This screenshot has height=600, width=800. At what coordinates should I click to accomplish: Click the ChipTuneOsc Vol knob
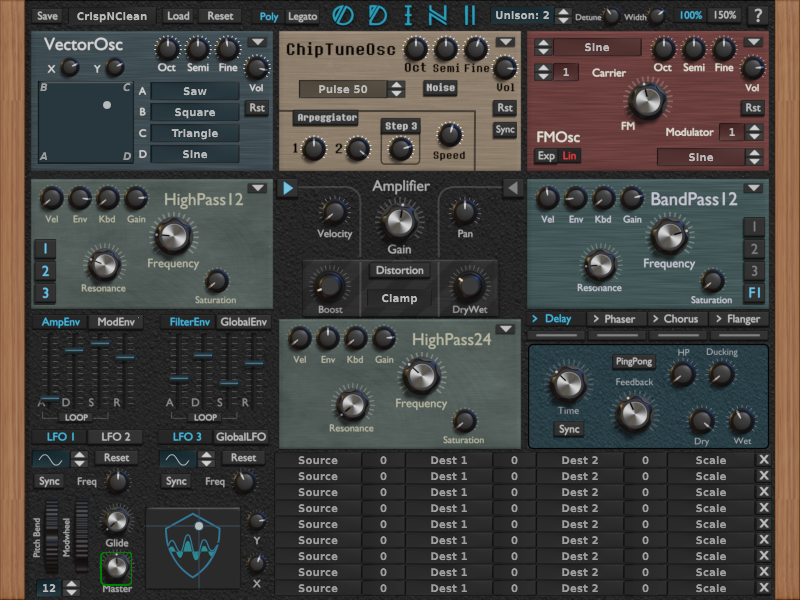[505, 68]
